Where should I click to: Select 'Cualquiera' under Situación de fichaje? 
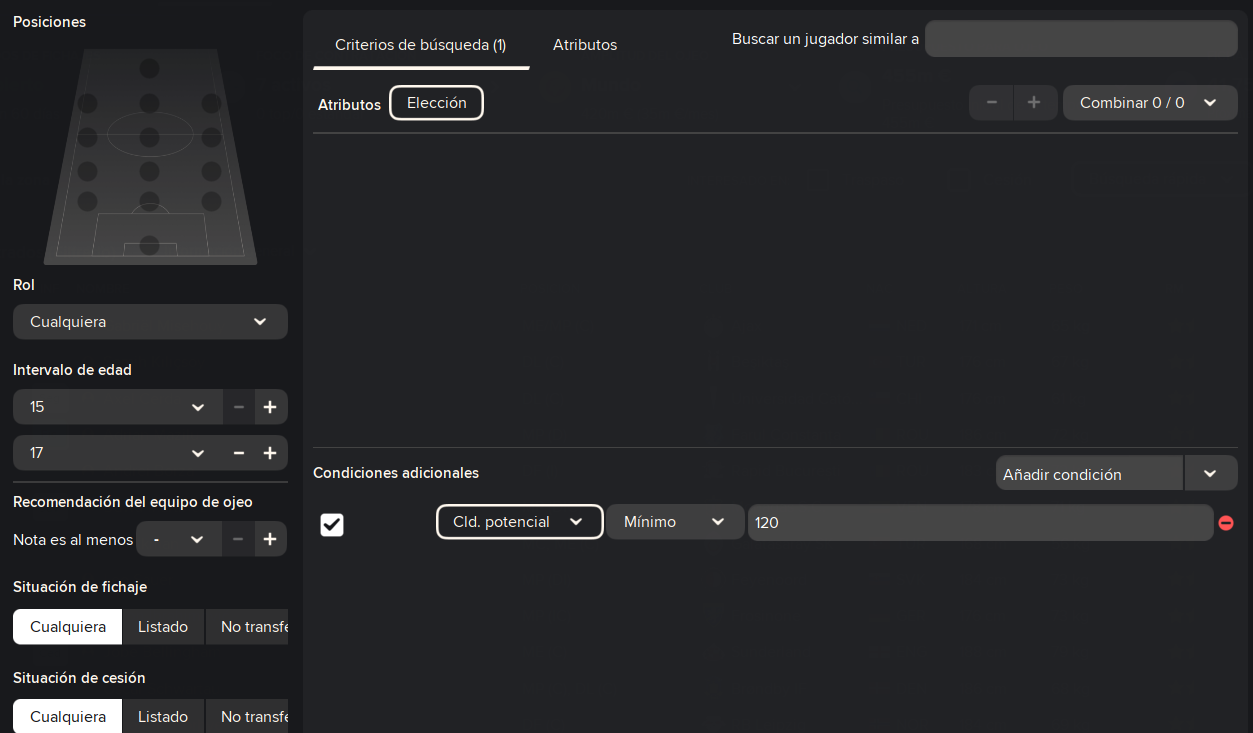[68, 627]
